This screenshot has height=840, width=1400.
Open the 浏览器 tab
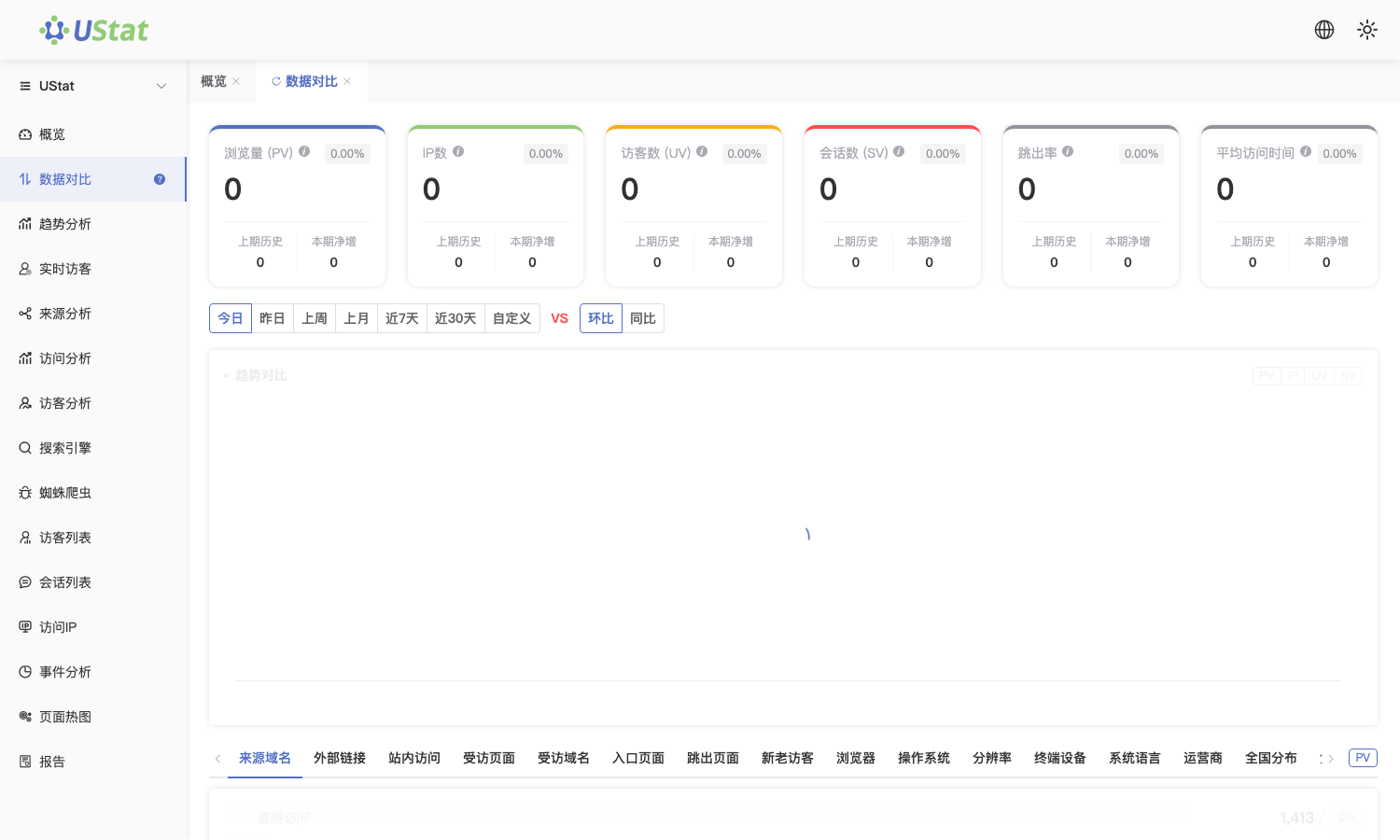coord(856,758)
